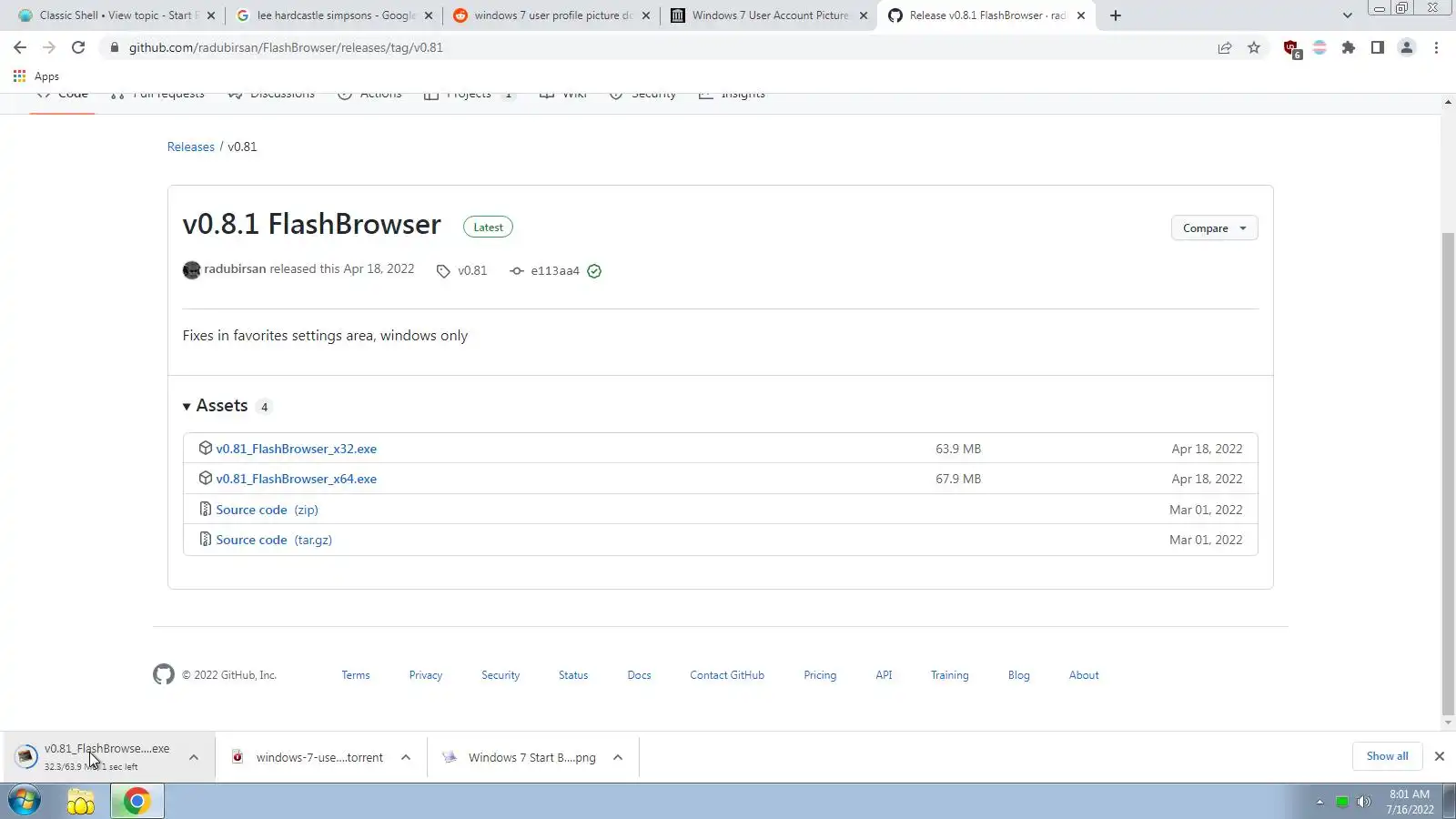Reload the page with the refresh icon
This screenshot has width=1456, height=819.
click(x=78, y=47)
